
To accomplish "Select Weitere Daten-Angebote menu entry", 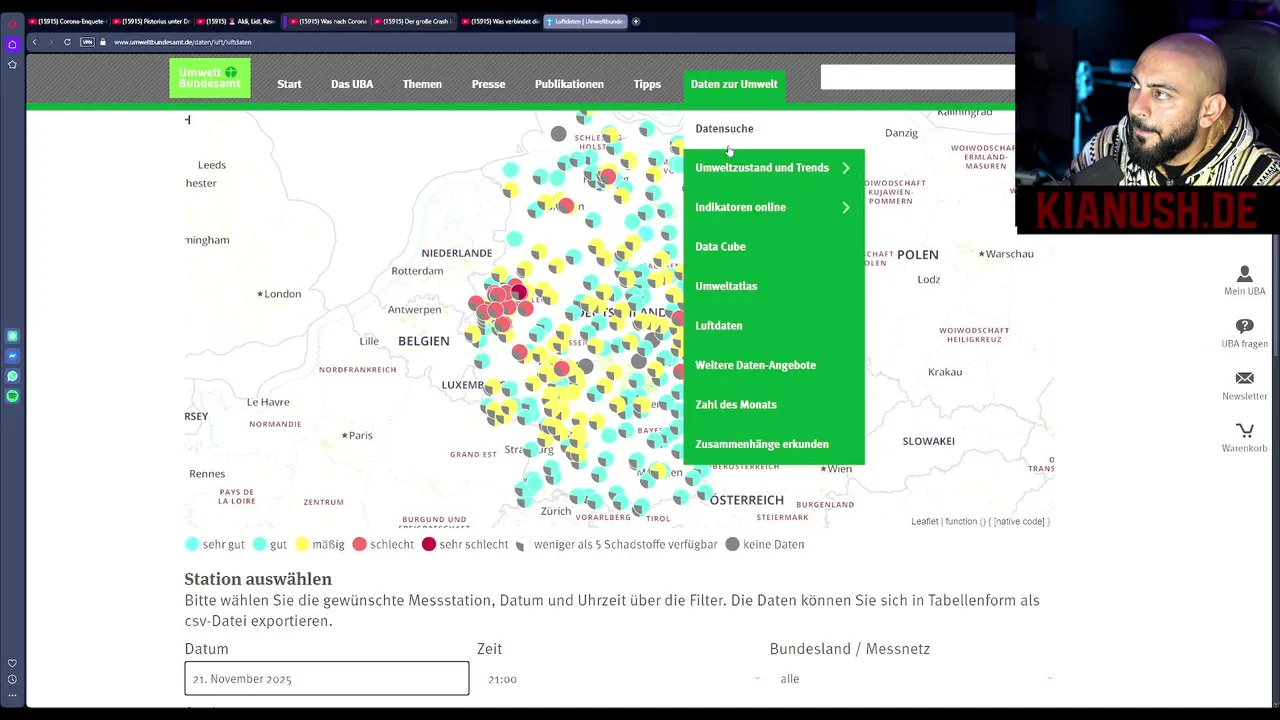I will (x=755, y=365).
